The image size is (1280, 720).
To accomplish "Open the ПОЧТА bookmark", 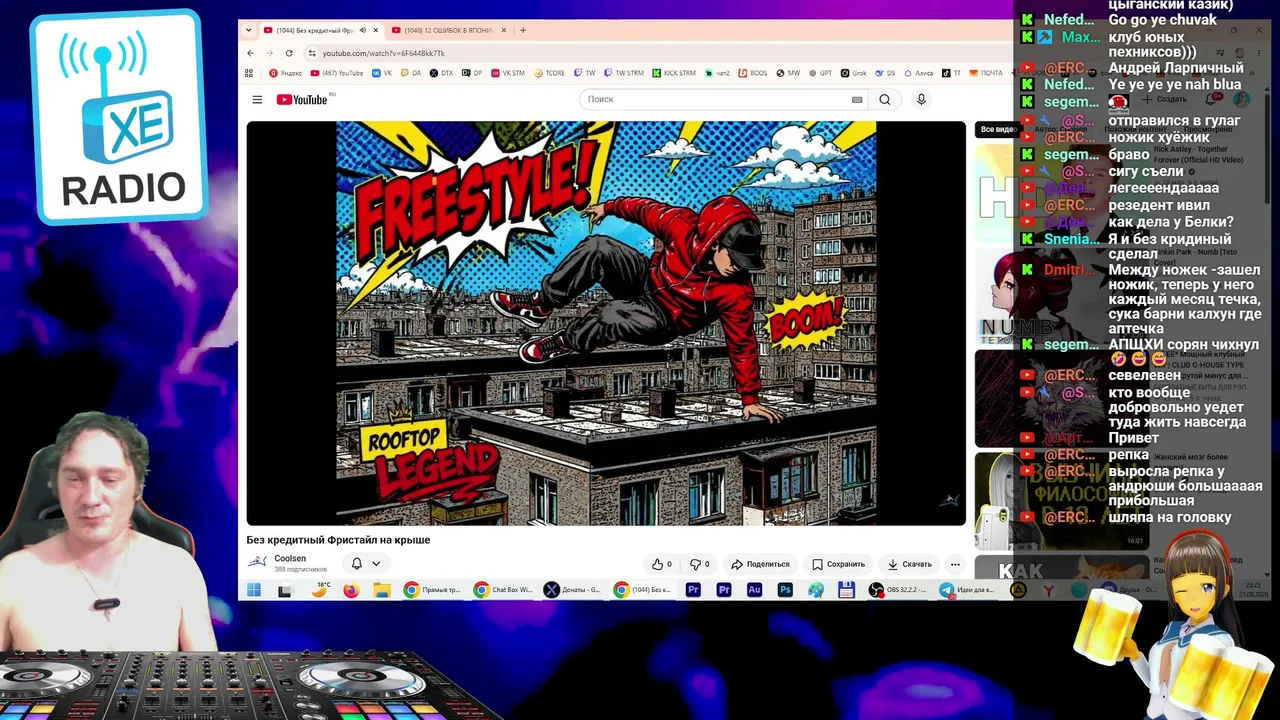I will coord(986,73).
